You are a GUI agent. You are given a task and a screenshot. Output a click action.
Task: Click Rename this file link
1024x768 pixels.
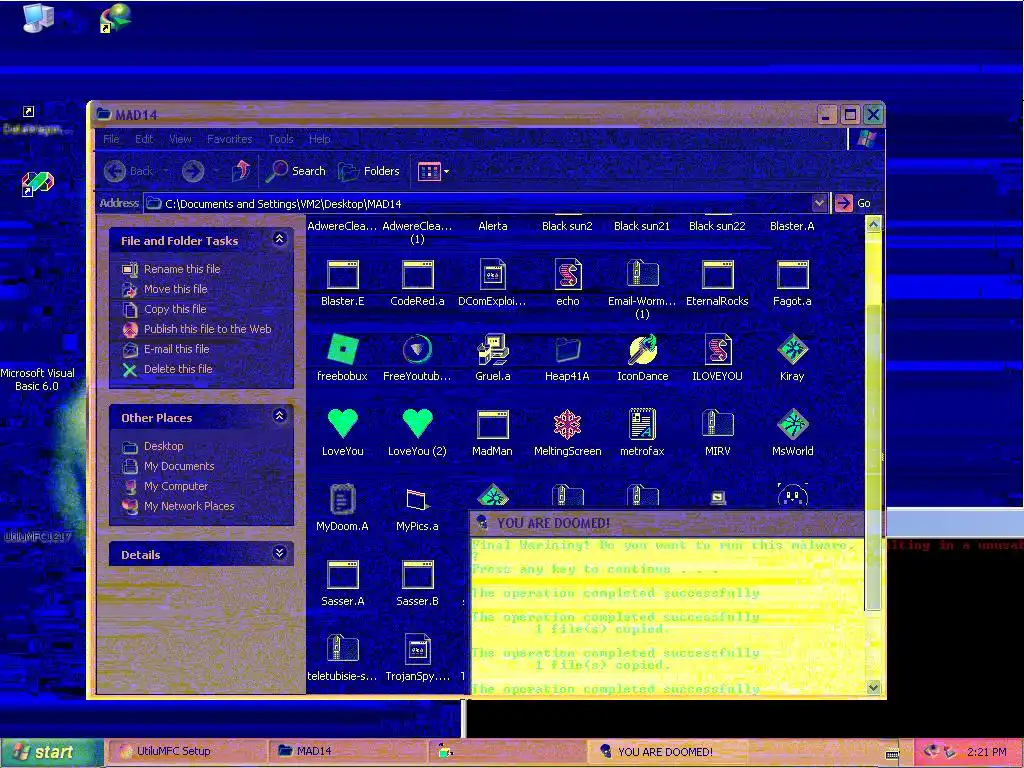tap(182, 269)
